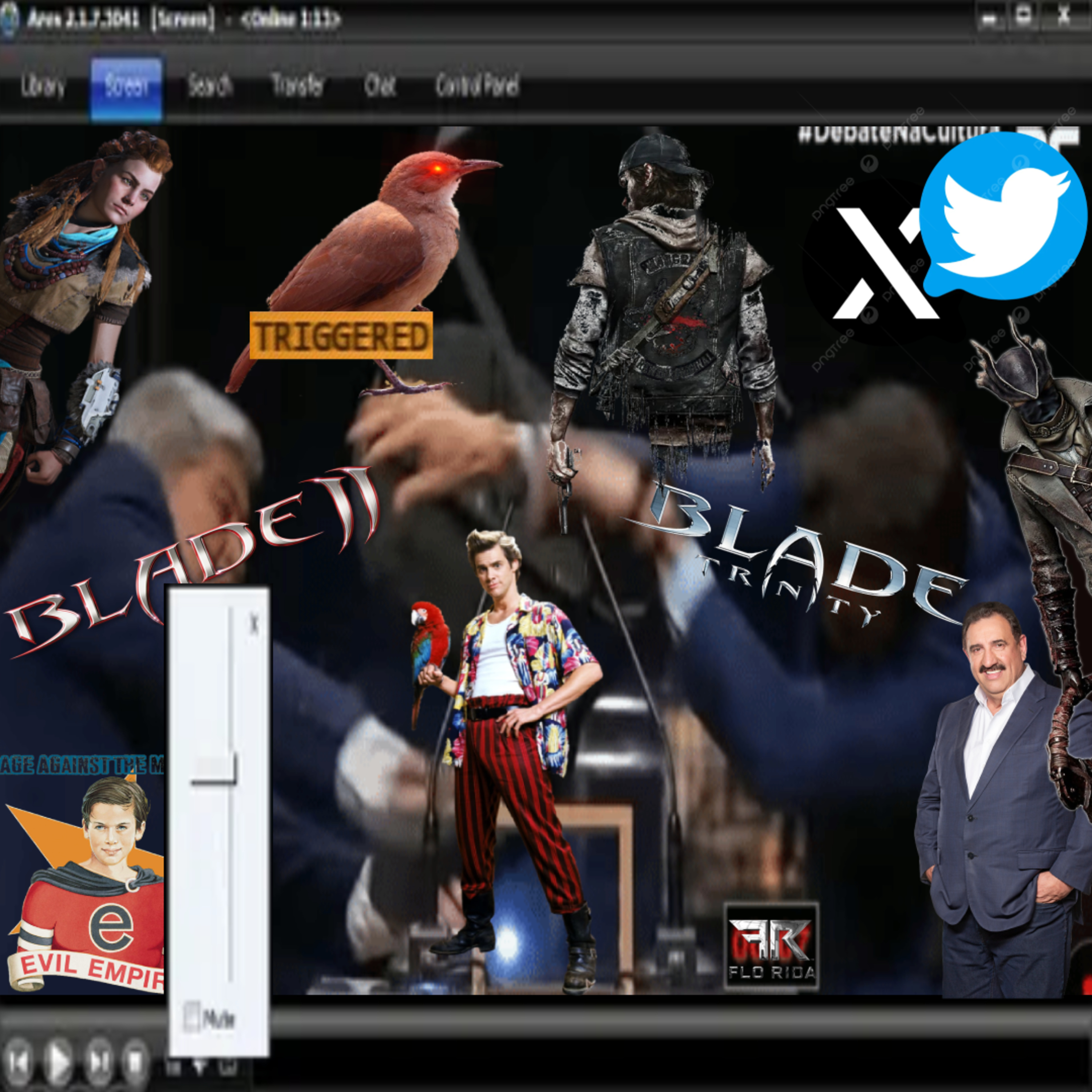Click the Ares 2.1.7.3041 window title

83,20
